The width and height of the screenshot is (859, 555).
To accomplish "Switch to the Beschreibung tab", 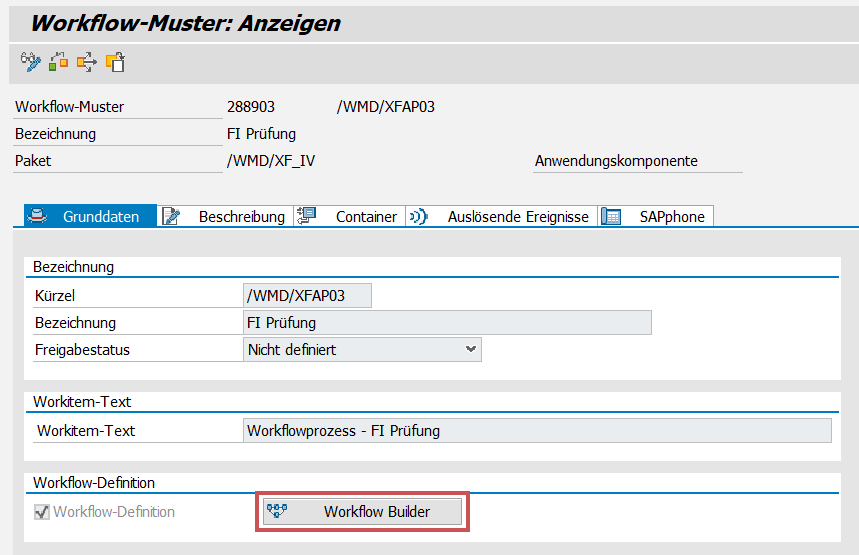I will (x=226, y=216).
